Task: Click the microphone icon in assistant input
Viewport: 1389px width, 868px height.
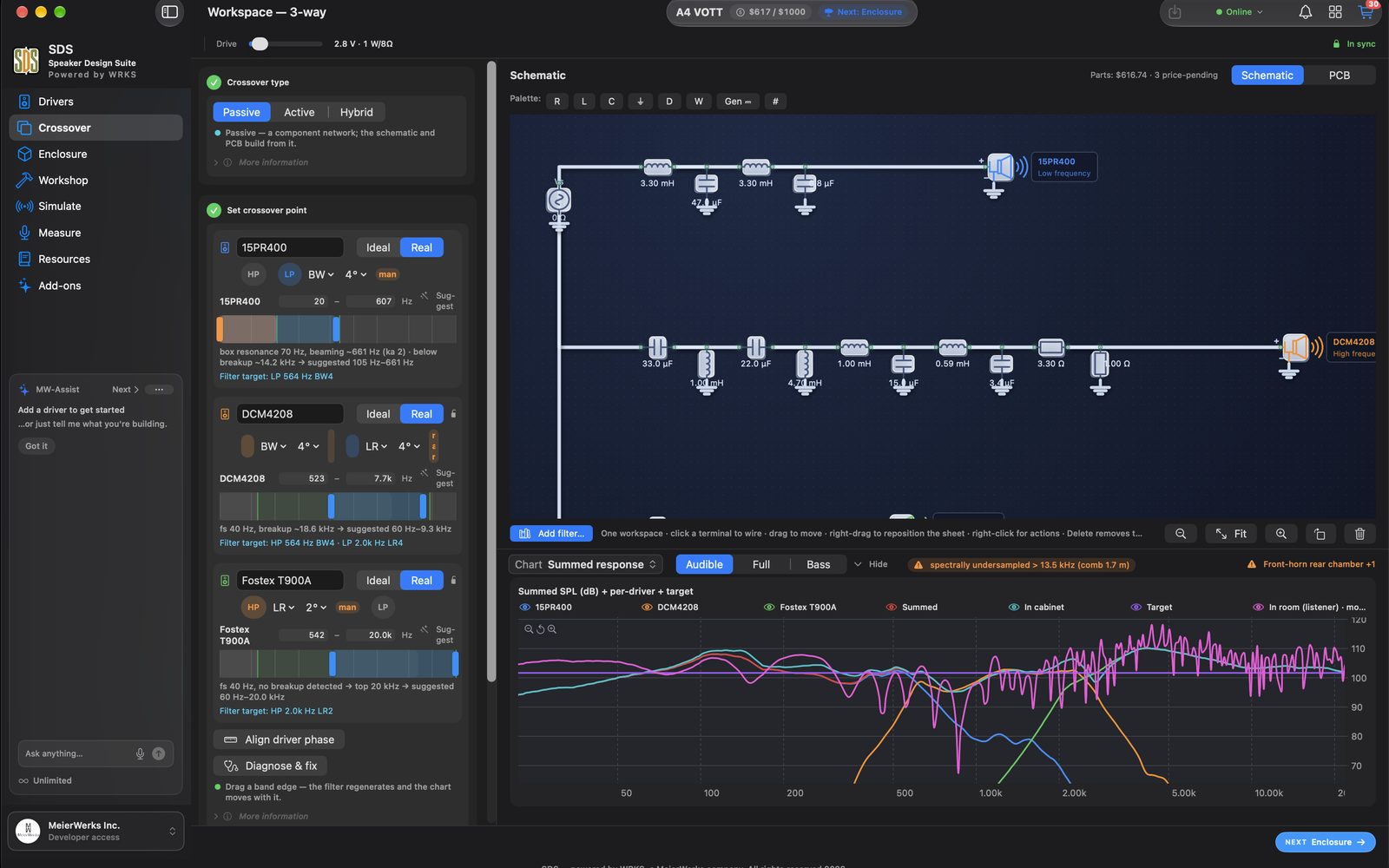Action: [140, 753]
